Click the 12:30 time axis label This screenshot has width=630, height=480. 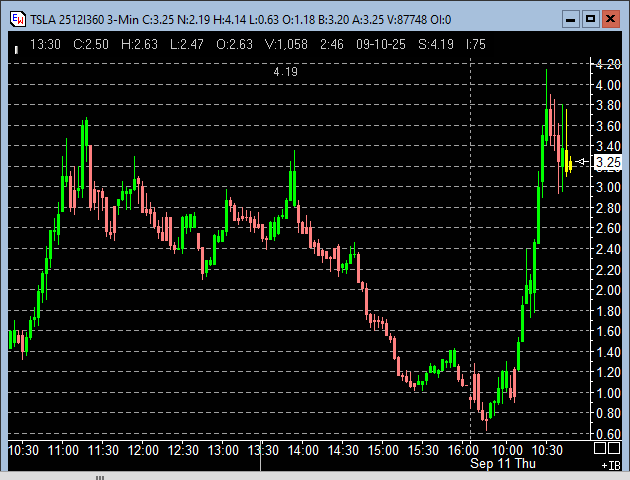pyautogui.click(x=183, y=450)
